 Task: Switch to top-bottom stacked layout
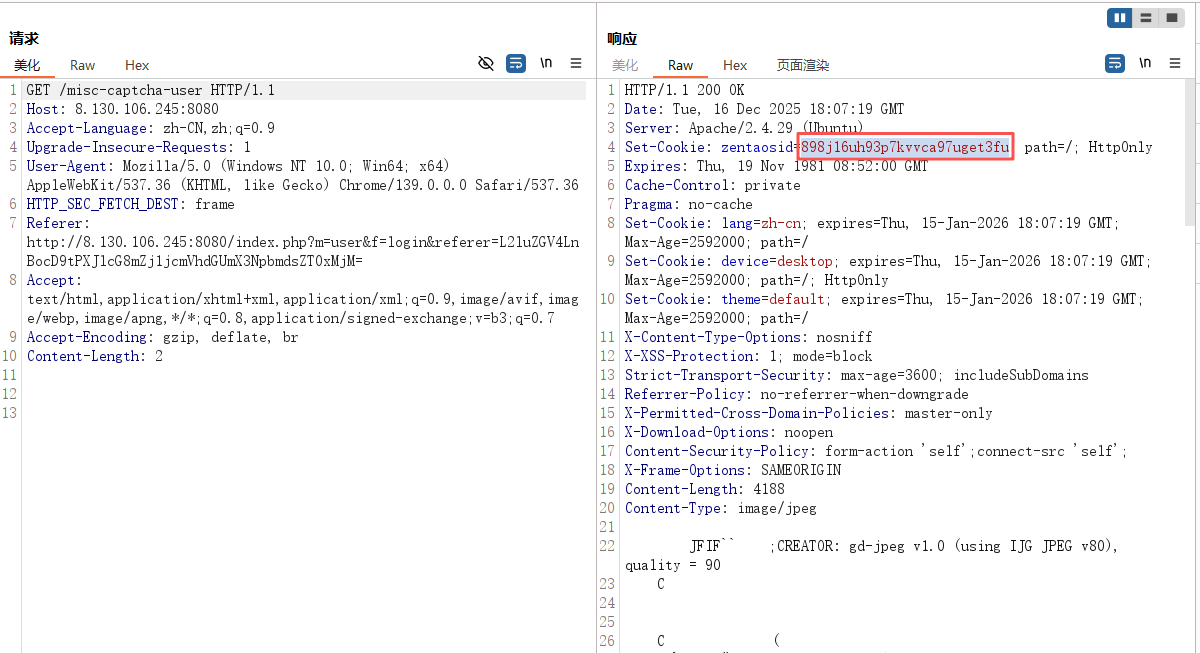[x=1145, y=18]
